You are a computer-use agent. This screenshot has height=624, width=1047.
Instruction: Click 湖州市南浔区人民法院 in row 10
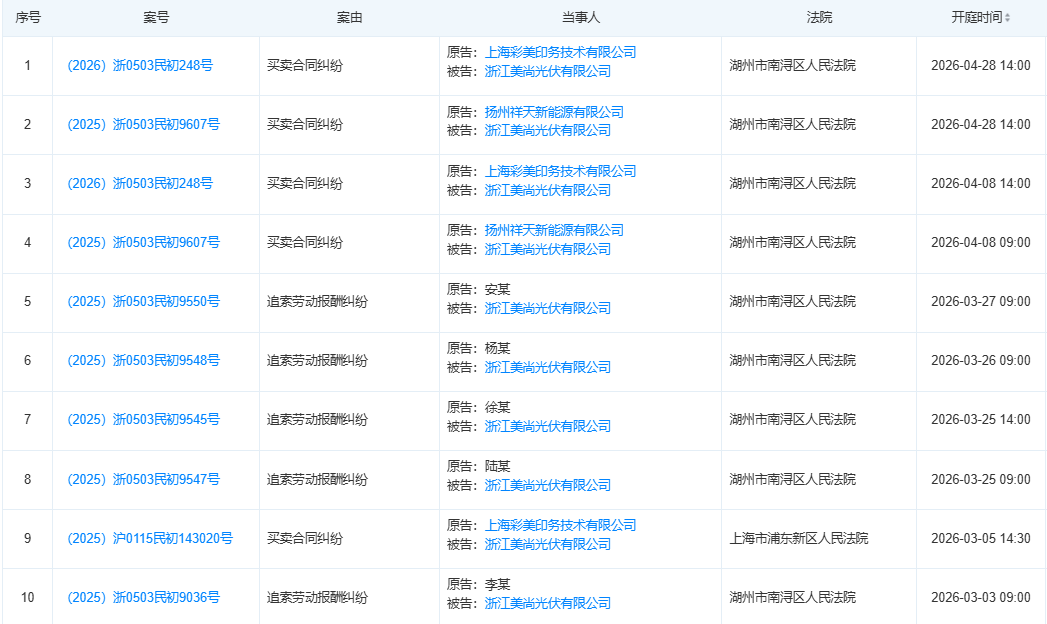point(793,597)
